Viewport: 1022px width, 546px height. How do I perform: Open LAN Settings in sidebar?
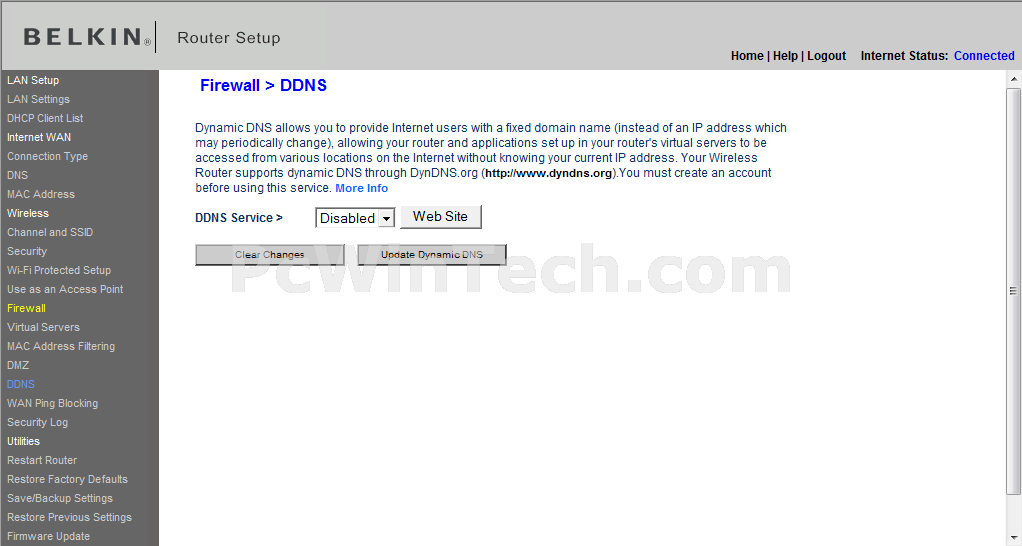point(38,99)
